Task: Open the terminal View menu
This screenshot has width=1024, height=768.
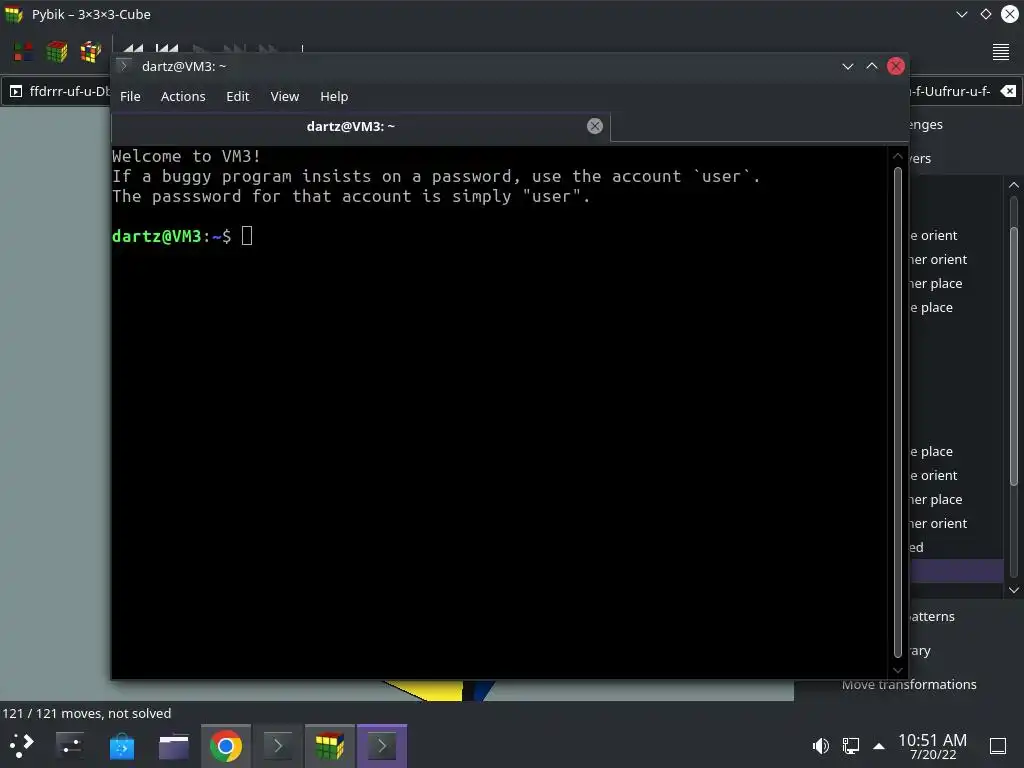Action: [285, 97]
